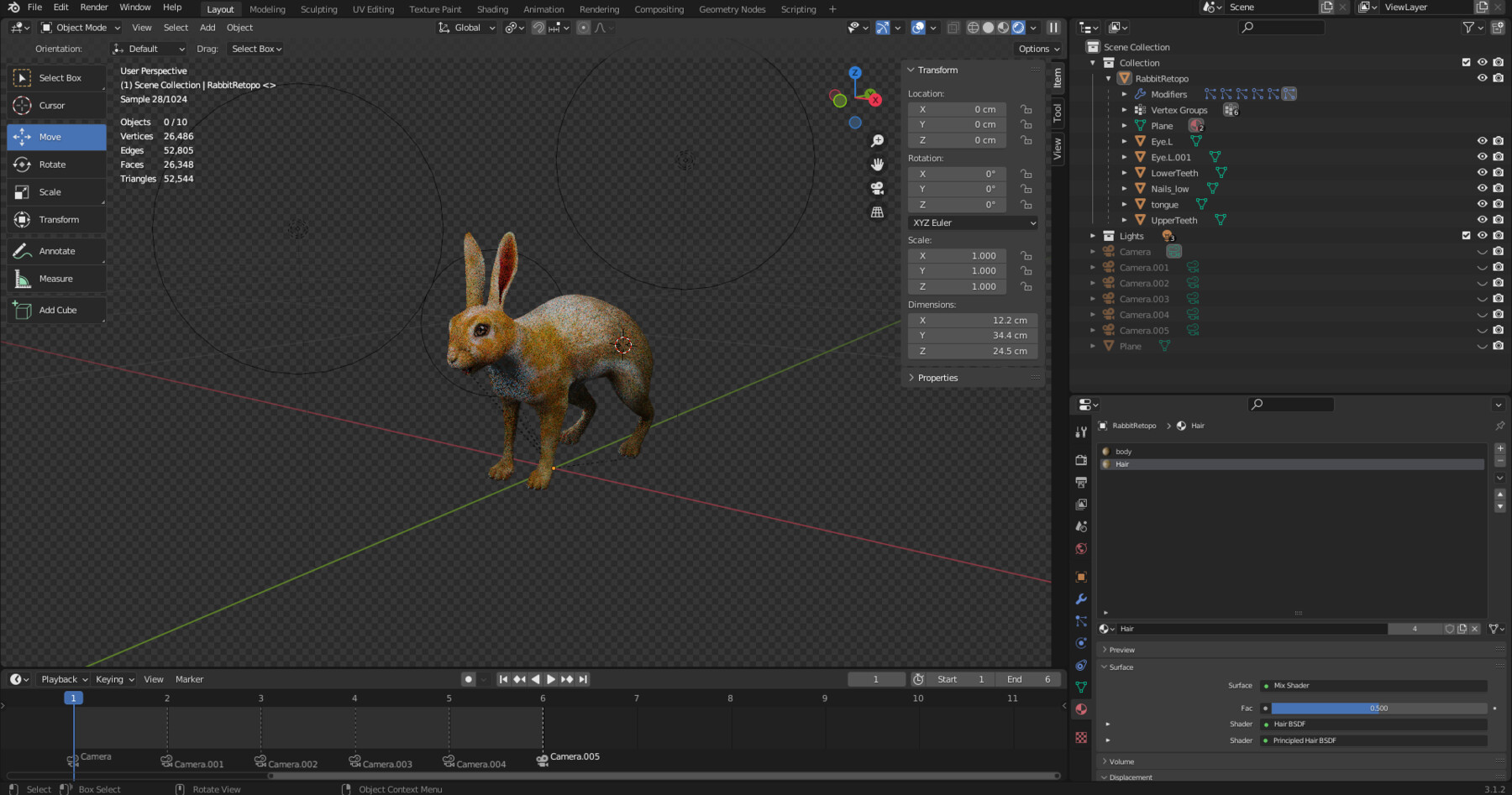Open the XYZ Euler rotation order dropdown
The width and height of the screenshot is (1512, 795).
pyautogui.click(x=972, y=222)
